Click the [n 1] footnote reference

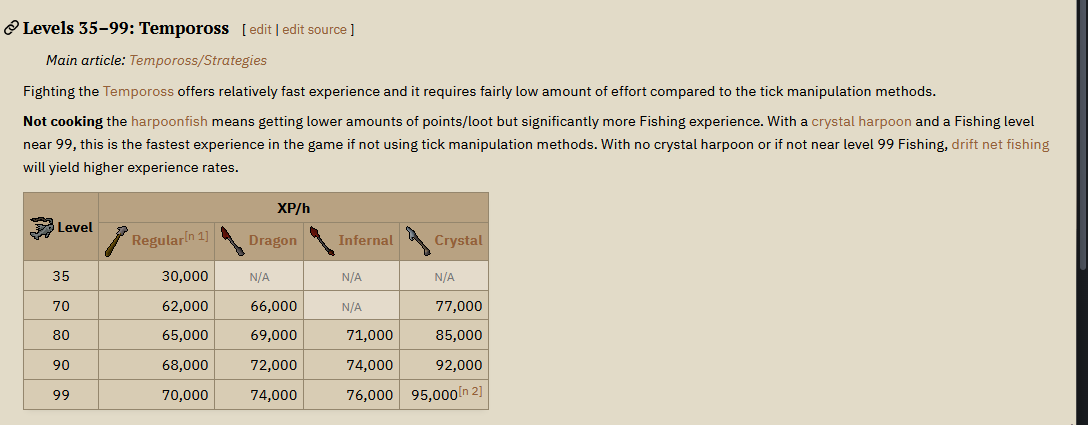(x=196, y=236)
